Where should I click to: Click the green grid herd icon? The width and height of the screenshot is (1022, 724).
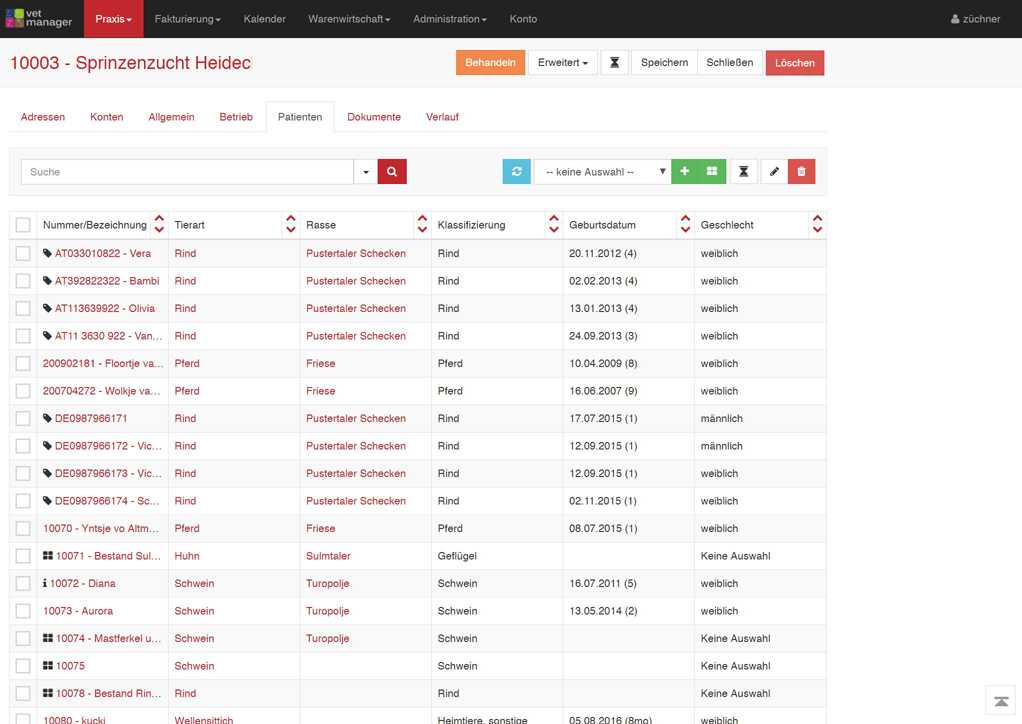pyautogui.click(x=712, y=172)
